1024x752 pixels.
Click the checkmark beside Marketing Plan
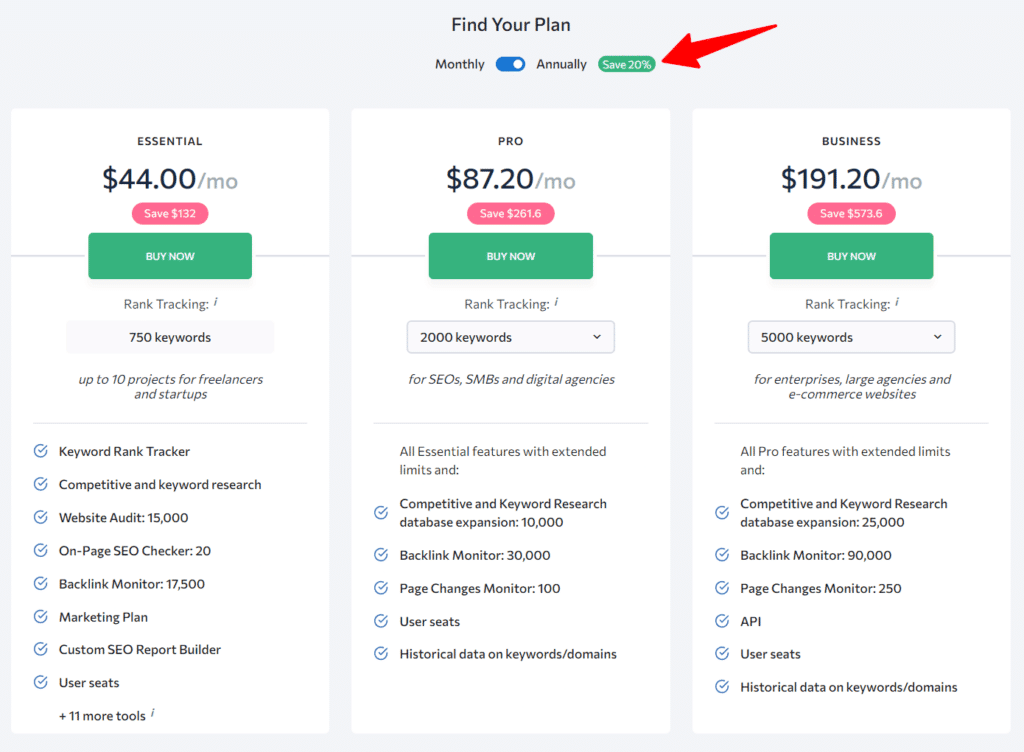40,617
